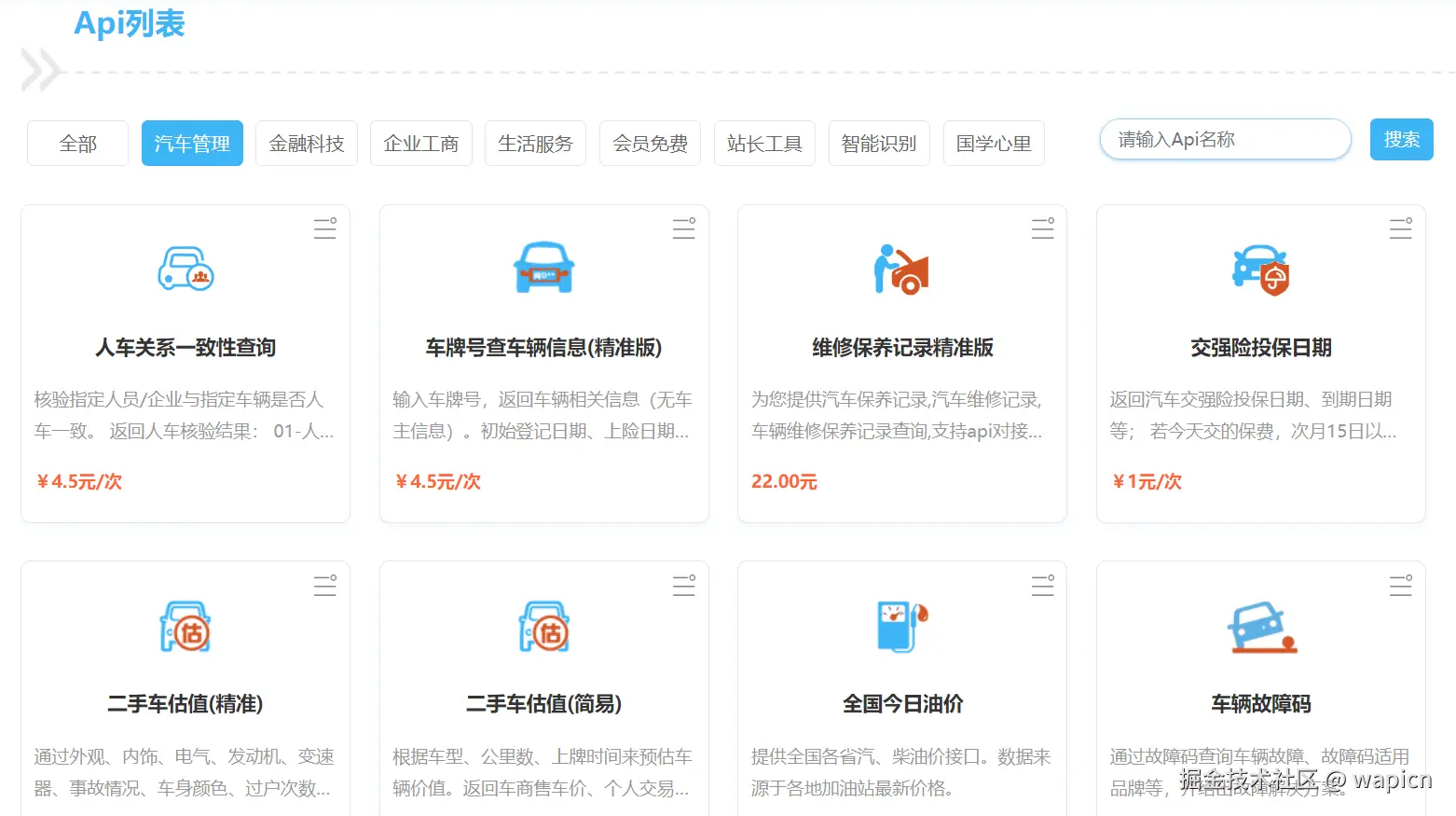Open the corner menu on 人车关系一致性查询 card
Screen dimensions: 1456x816
(325, 228)
